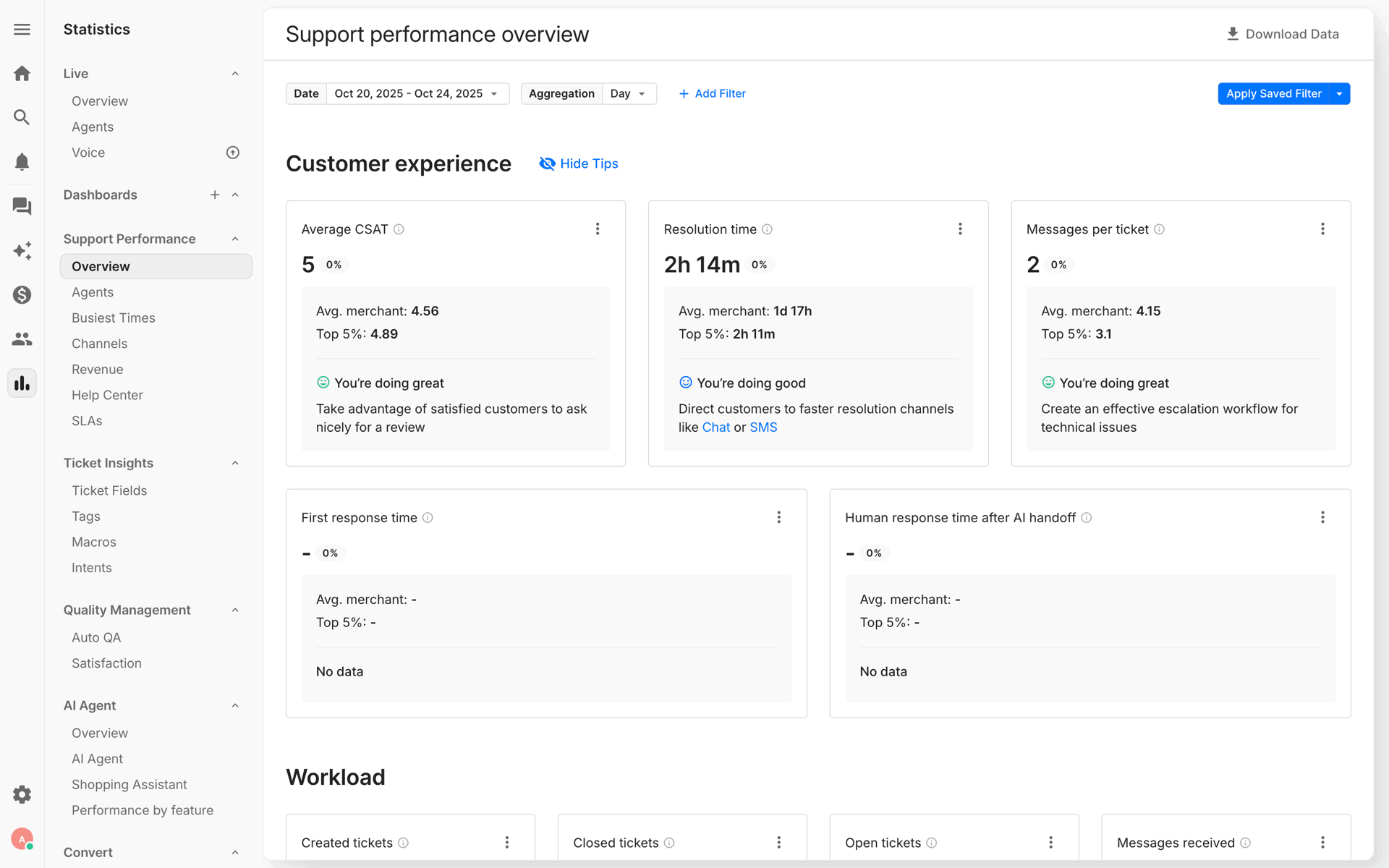Click the user avatar icon
The image size is (1389, 868).
click(x=22, y=839)
